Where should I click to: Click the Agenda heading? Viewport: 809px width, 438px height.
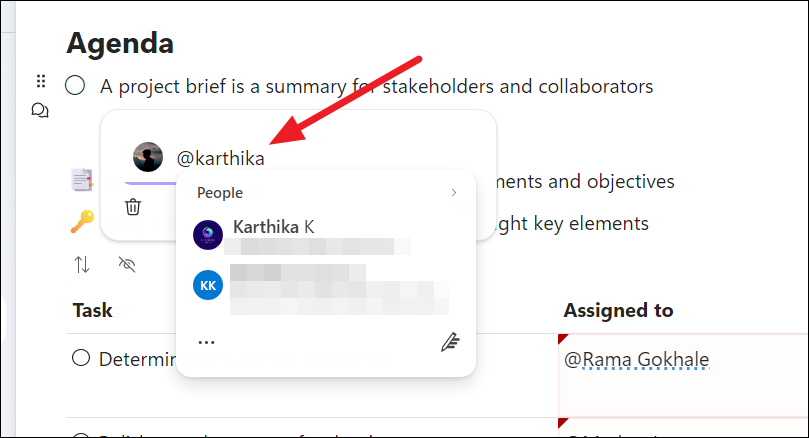pos(120,43)
